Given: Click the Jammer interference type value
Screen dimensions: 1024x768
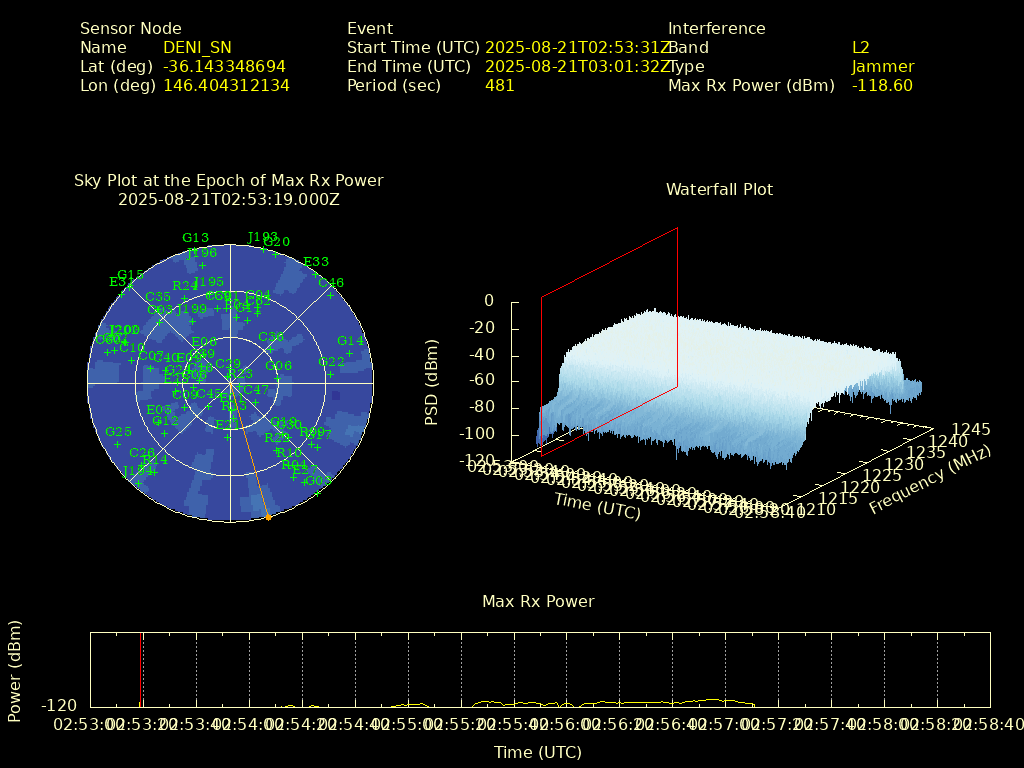Looking at the screenshot, I should 882,67.
